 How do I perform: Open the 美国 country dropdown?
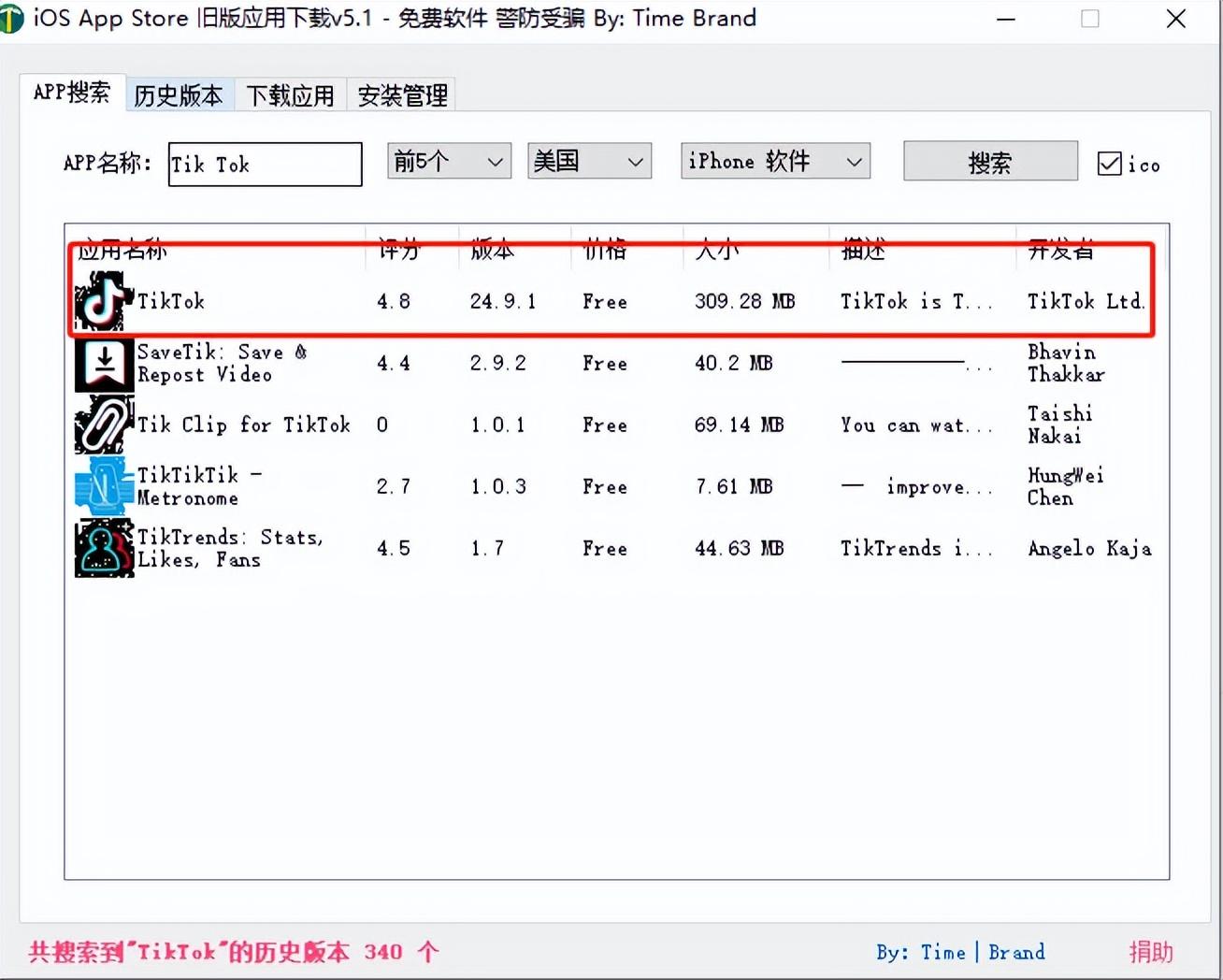[589, 162]
